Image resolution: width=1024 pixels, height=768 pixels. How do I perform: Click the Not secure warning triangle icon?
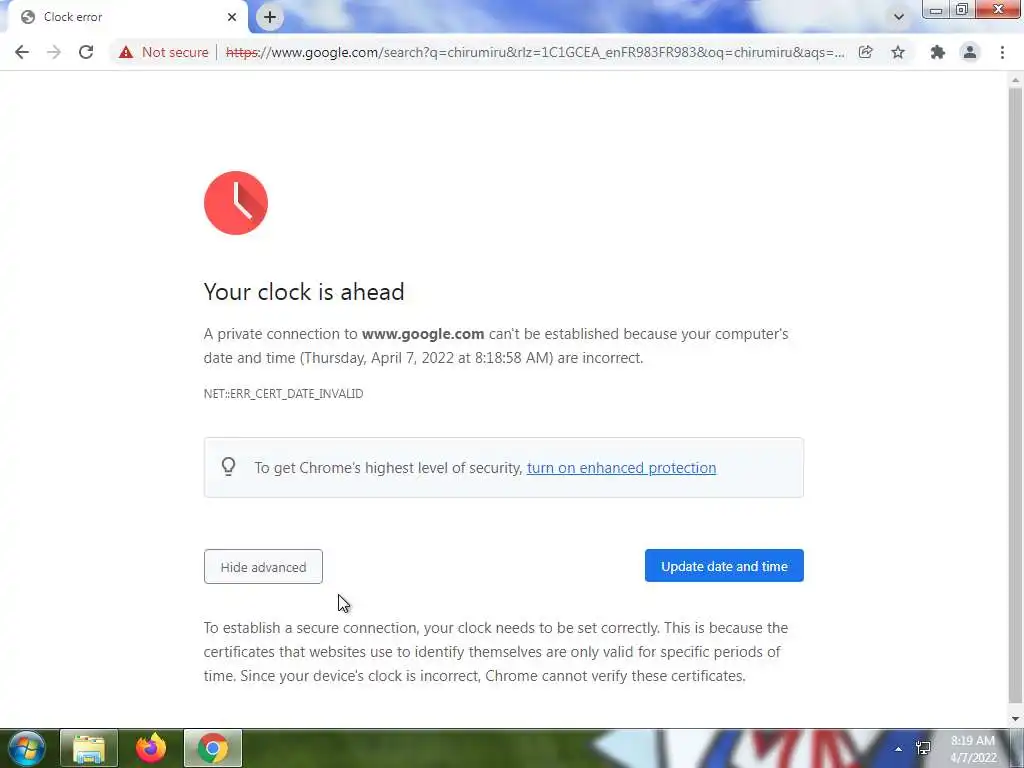coord(126,52)
